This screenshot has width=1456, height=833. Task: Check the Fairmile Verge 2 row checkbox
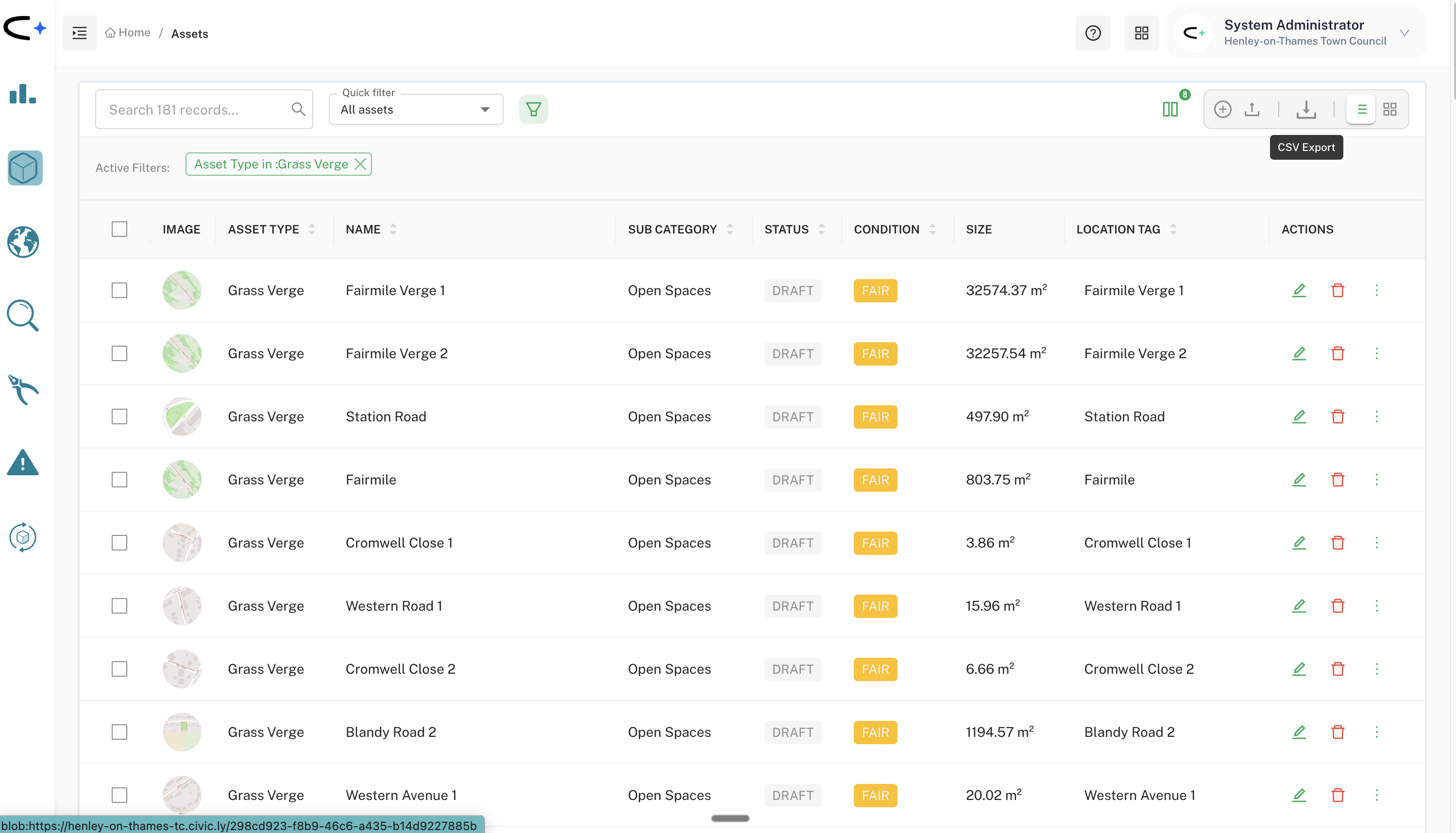click(119, 353)
